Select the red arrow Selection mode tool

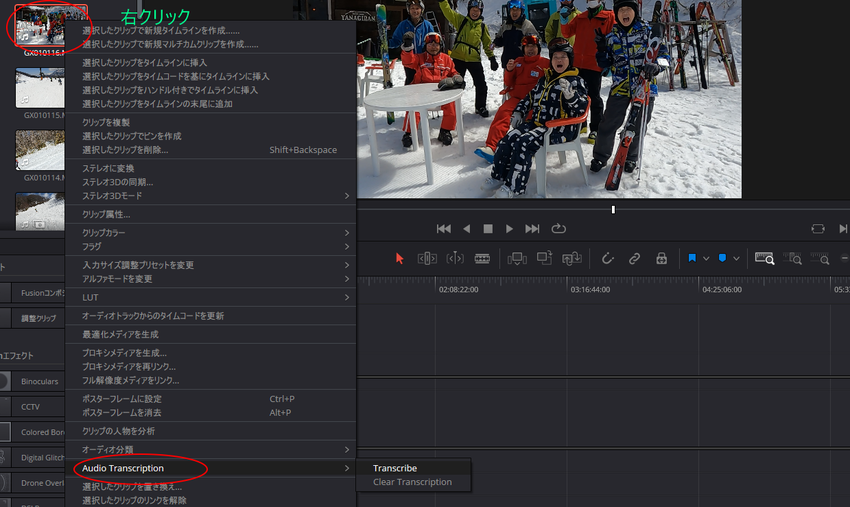400,259
